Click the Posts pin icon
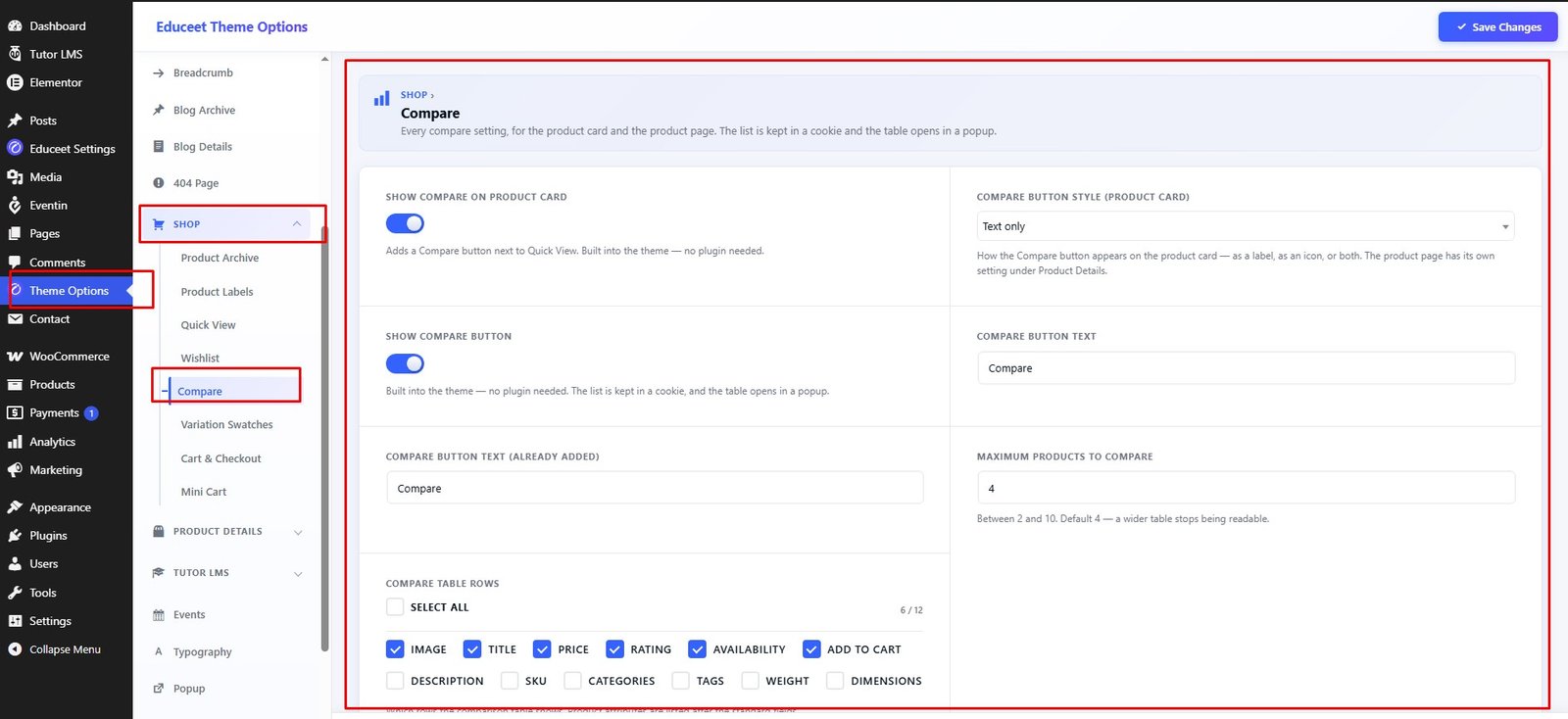The width and height of the screenshot is (1568, 719). [x=15, y=120]
